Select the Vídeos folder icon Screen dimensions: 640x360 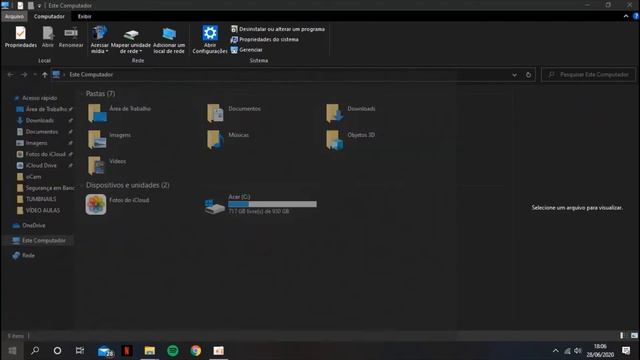click(x=97, y=166)
